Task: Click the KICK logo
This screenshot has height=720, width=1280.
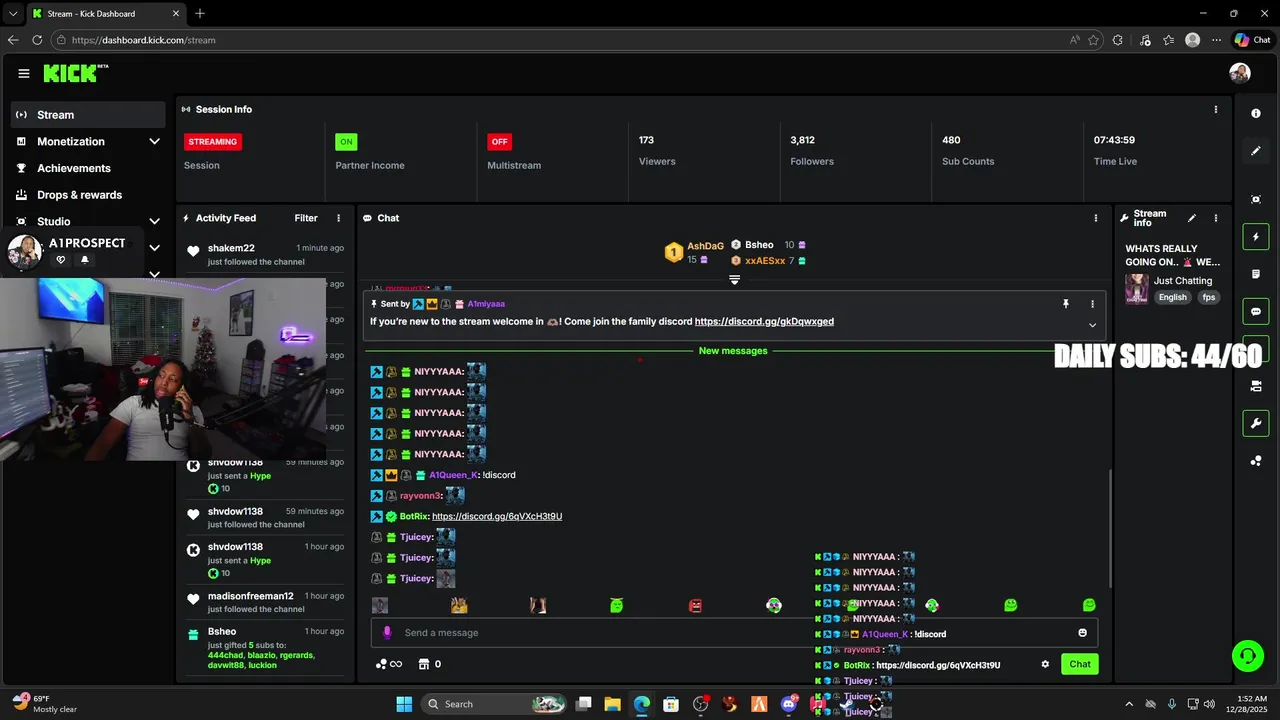Action: click(75, 73)
